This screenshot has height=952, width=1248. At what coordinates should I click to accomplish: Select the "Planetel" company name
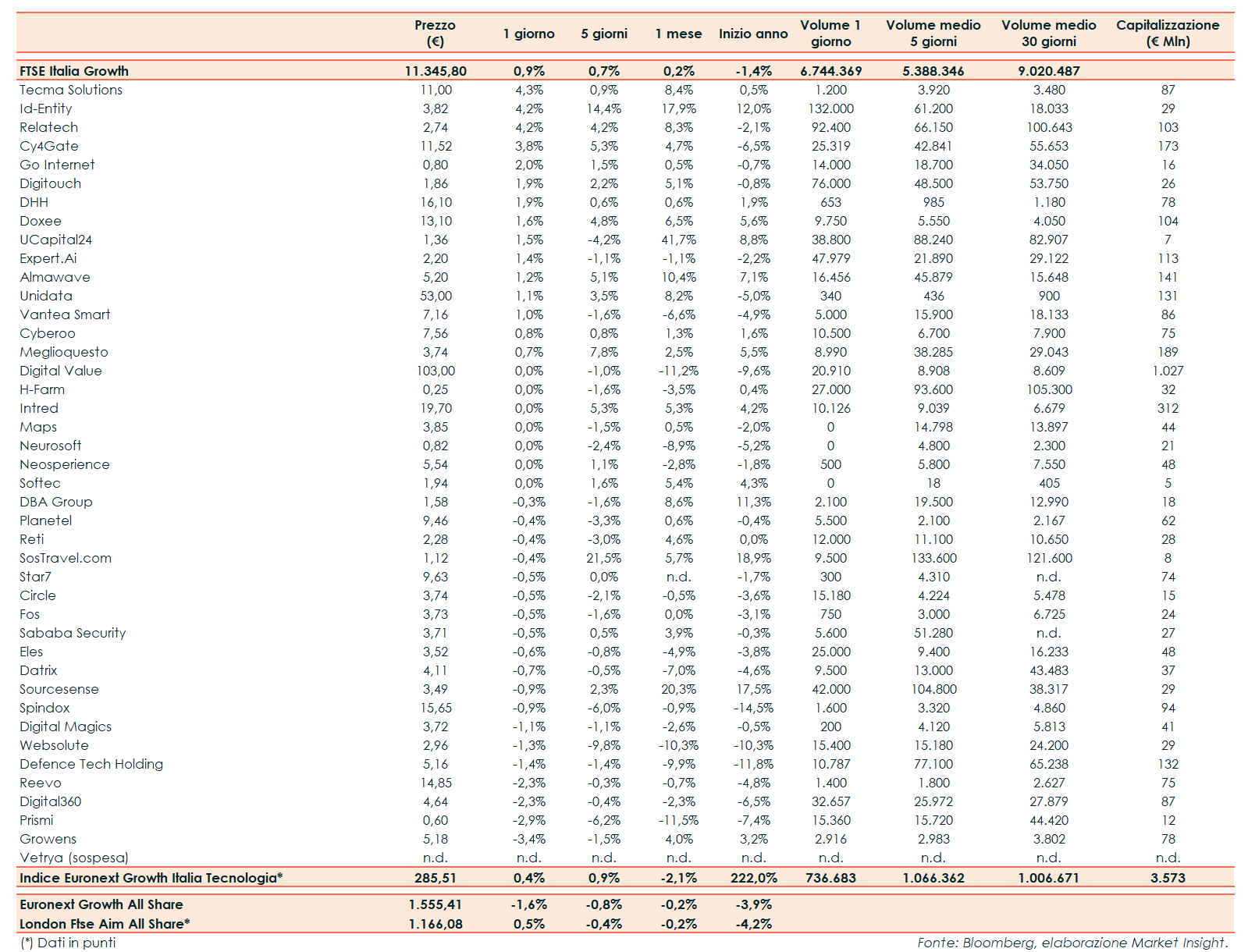(x=46, y=520)
